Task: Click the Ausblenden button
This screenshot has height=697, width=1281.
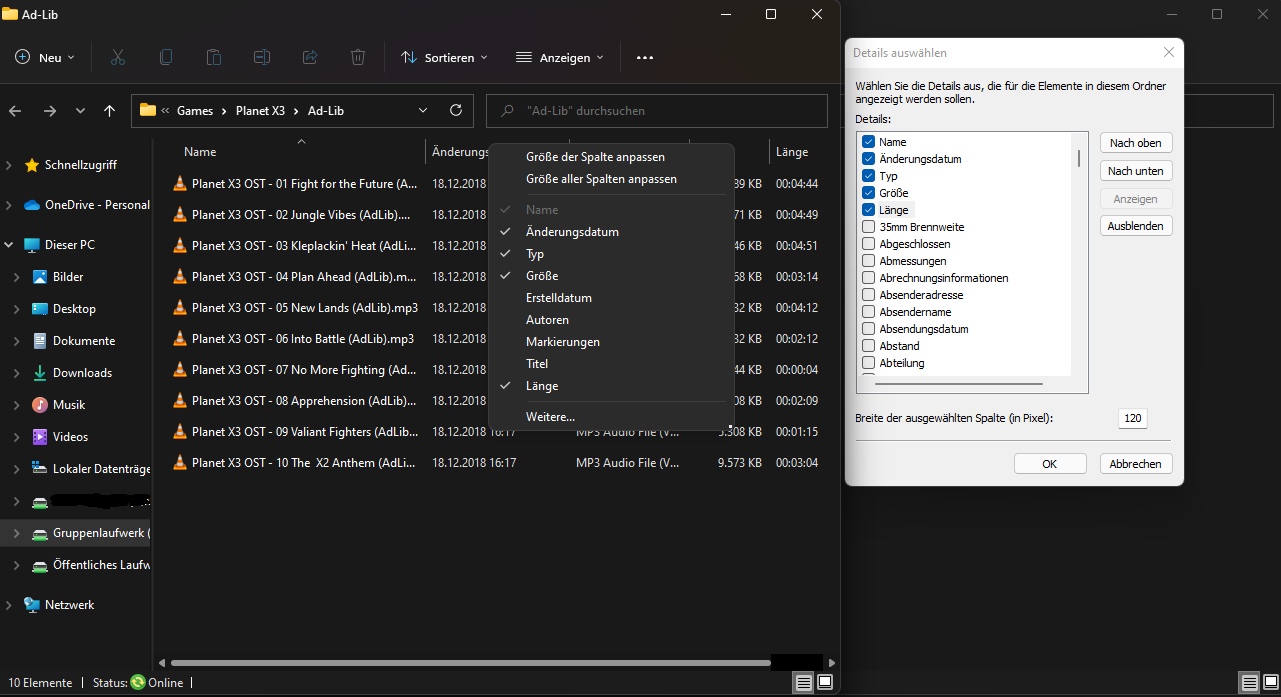Action: [x=1136, y=226]
